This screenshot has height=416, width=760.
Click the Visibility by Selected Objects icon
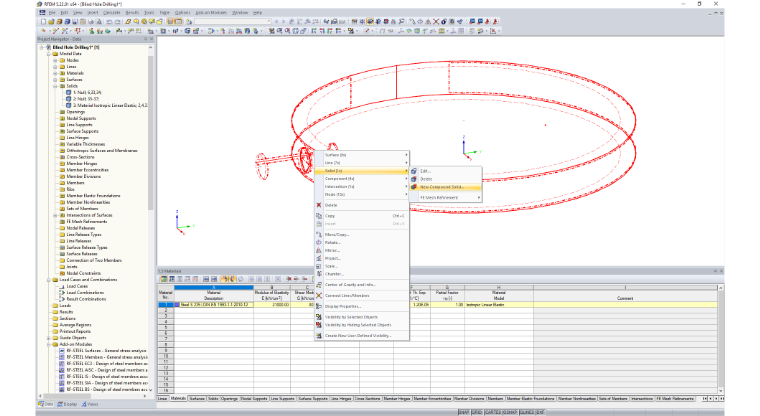pyautogui.click(x=319, y=317)
